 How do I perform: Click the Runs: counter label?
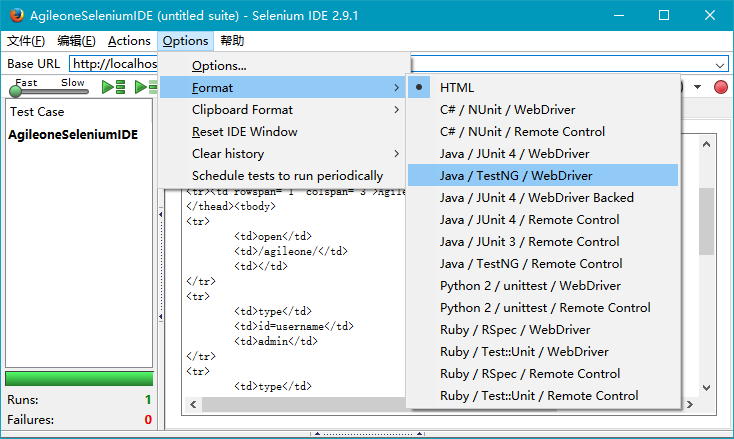click(23, 400)
